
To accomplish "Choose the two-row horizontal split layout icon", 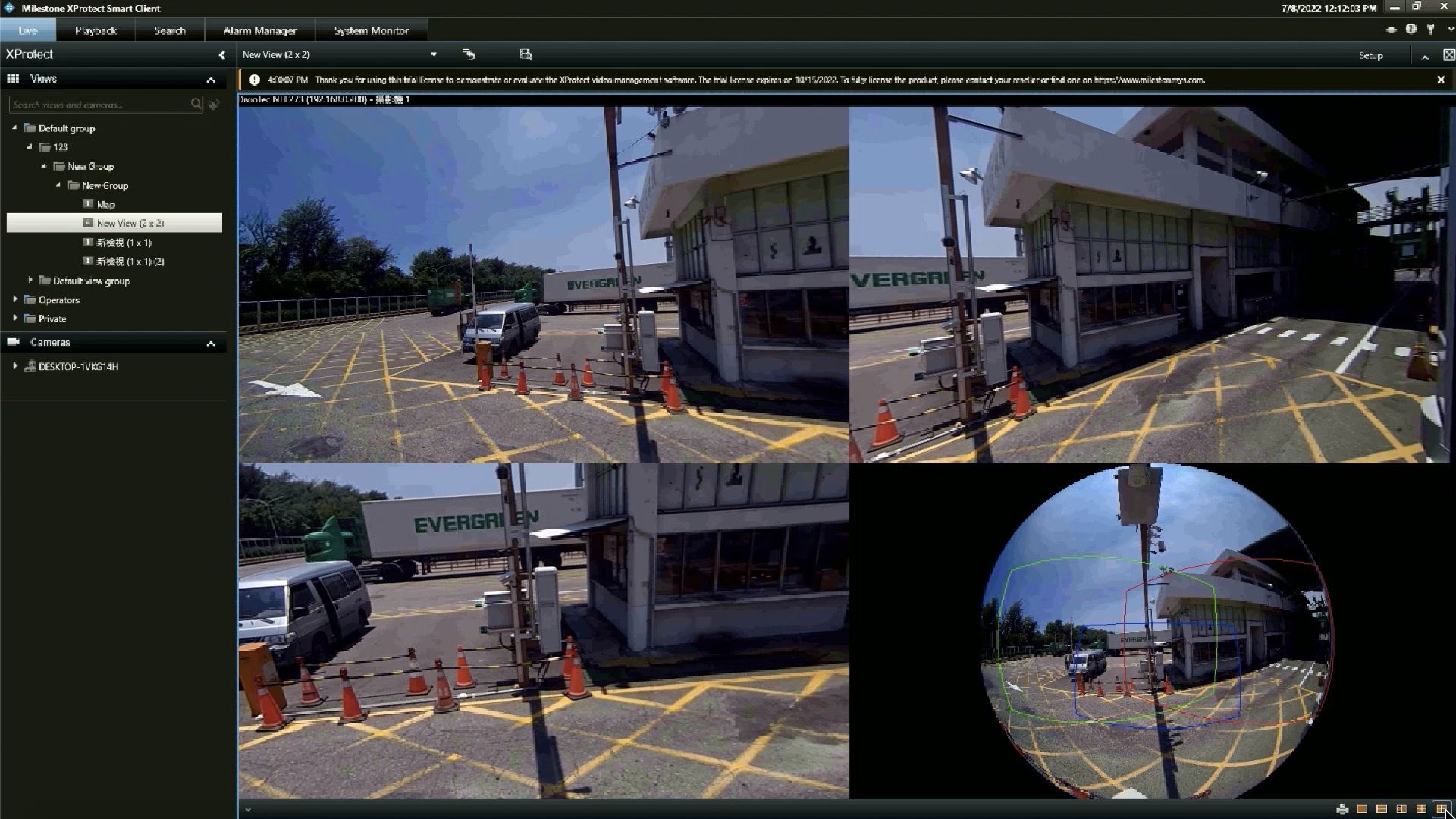I will pos(1382,809).
